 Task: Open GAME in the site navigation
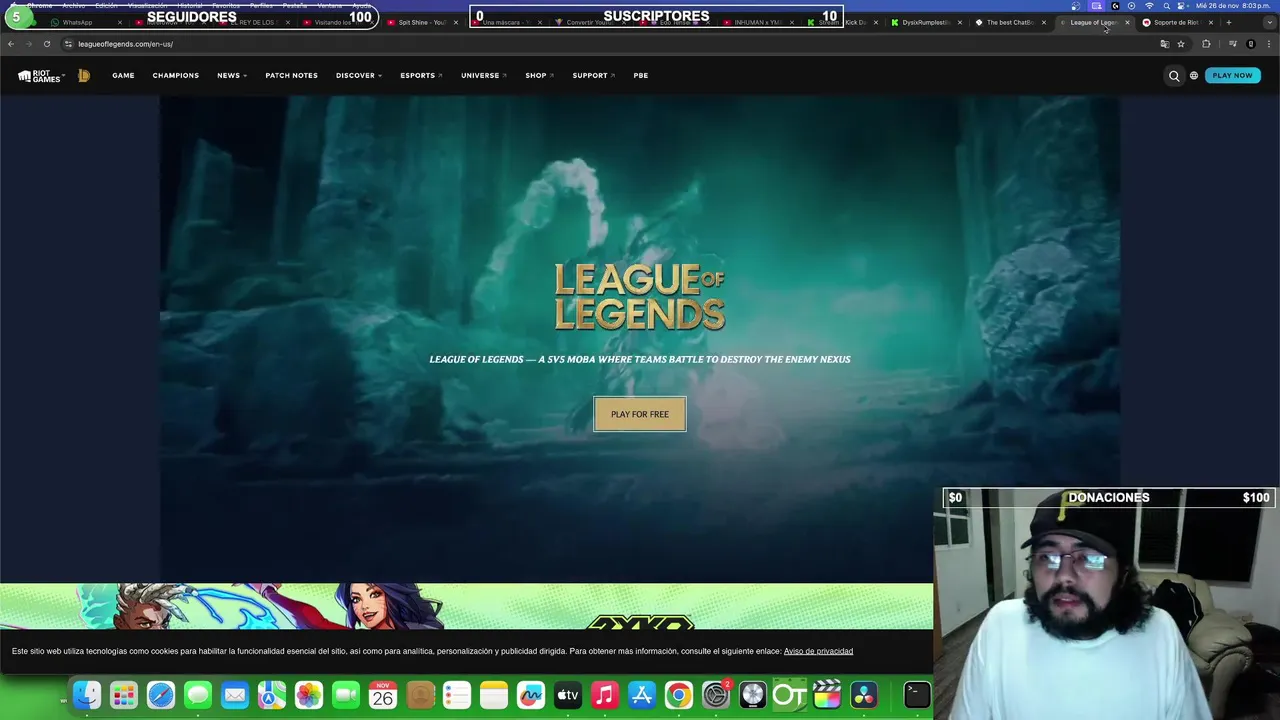point(123,75)
